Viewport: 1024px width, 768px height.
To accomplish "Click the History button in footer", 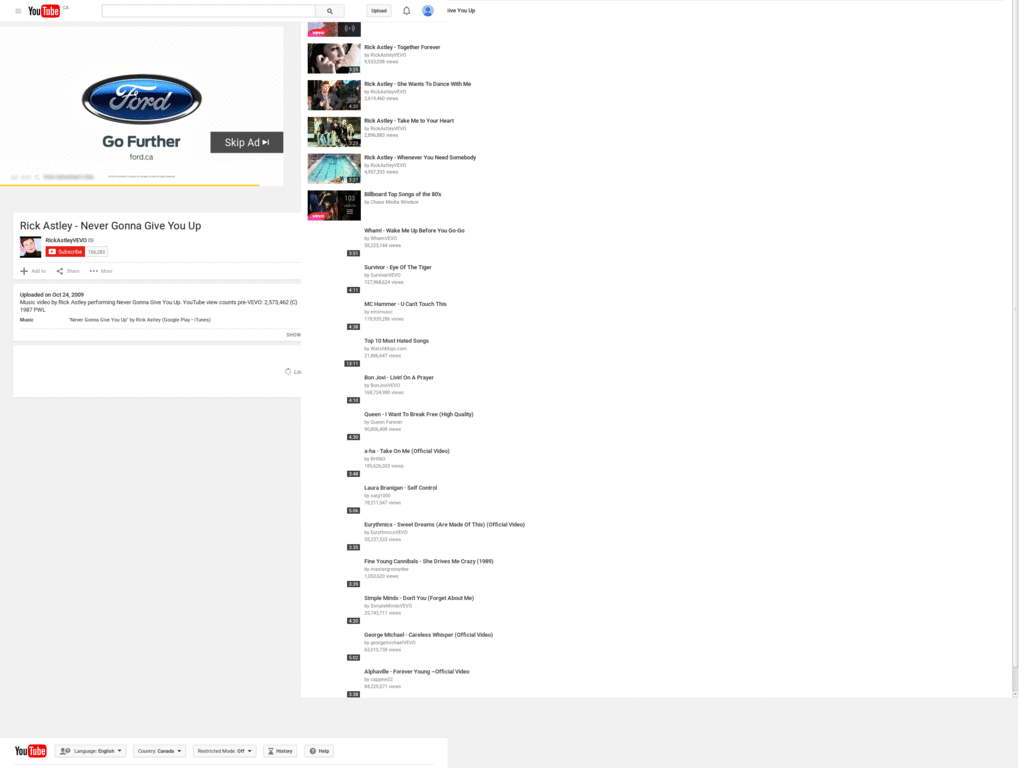I will (280, 751).
